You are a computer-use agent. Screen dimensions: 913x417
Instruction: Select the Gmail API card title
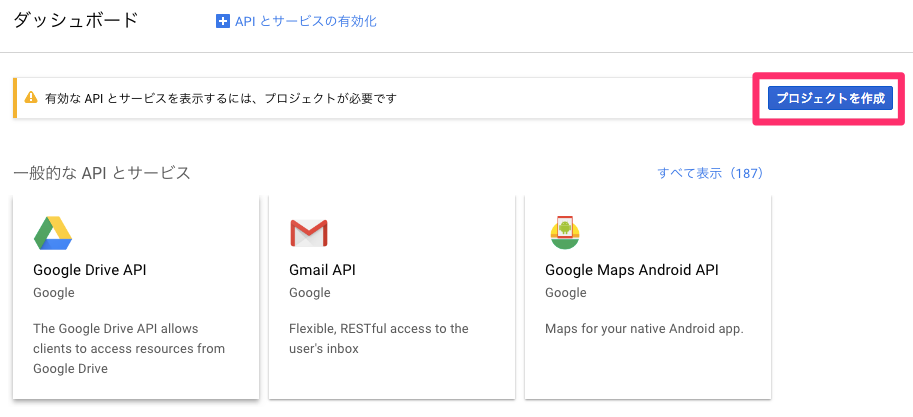point(322,270)
